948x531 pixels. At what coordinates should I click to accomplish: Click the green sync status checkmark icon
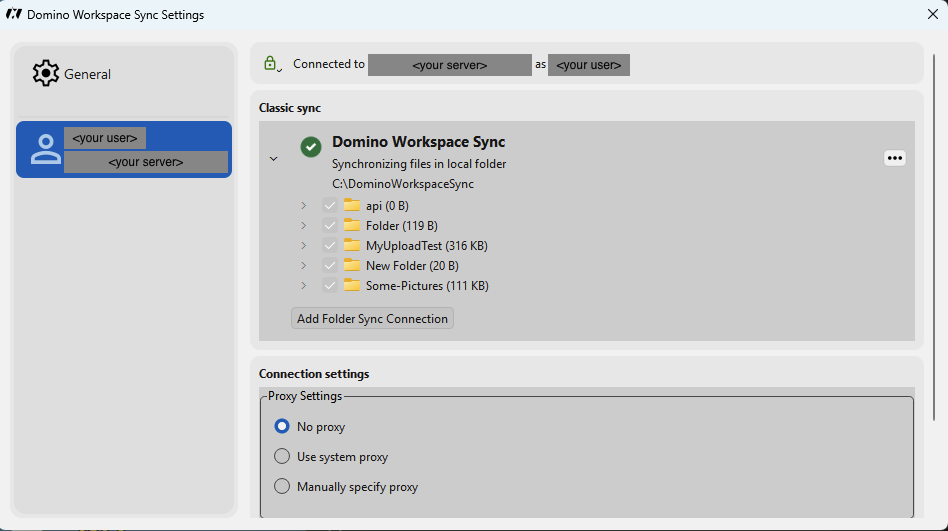click(x=311, y=146)
